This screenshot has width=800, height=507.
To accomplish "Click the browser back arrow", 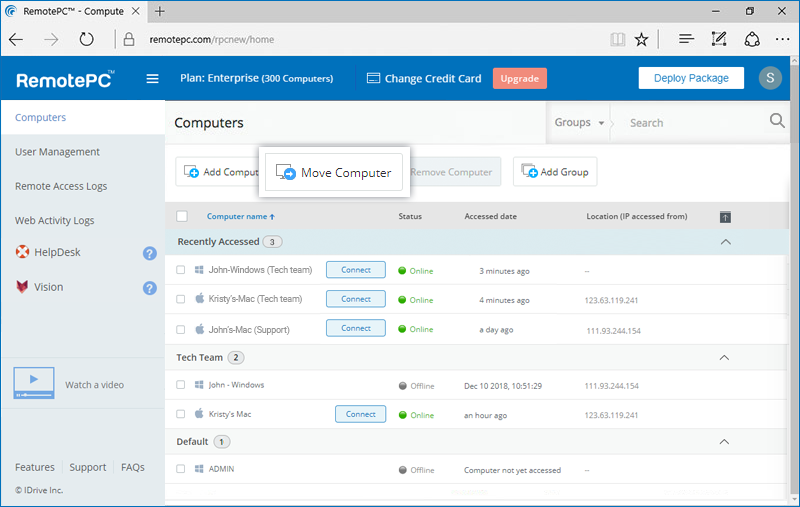I will [16, 39].
